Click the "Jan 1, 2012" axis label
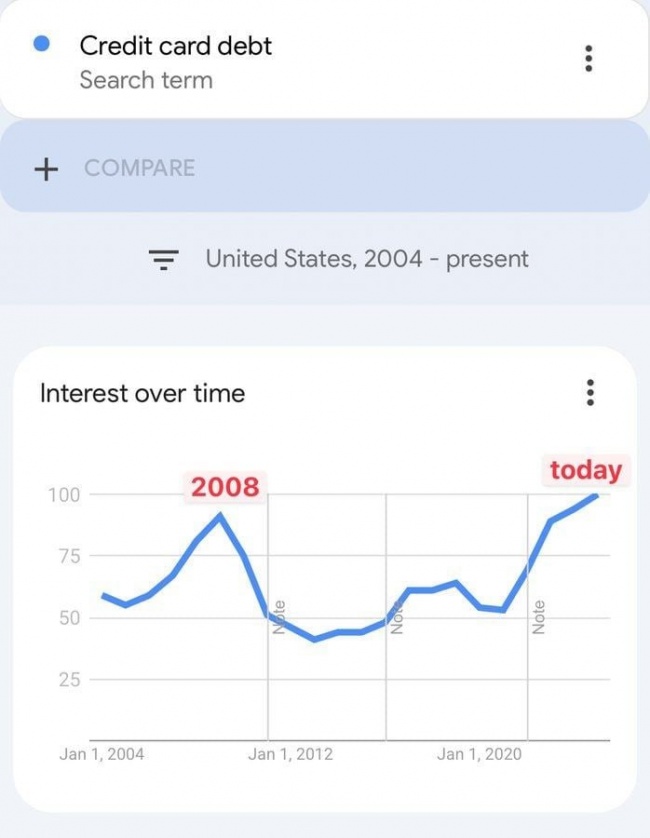 tap(290, 754)
